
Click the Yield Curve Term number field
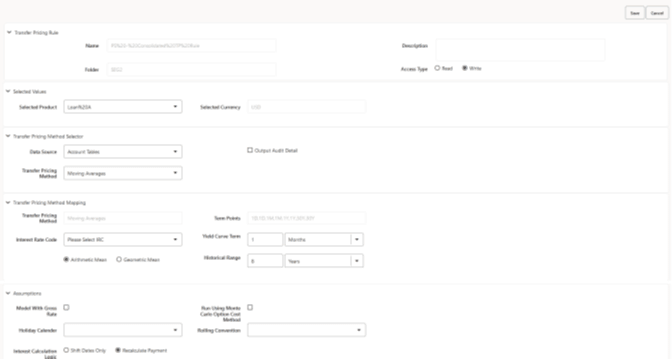(265, 240)
